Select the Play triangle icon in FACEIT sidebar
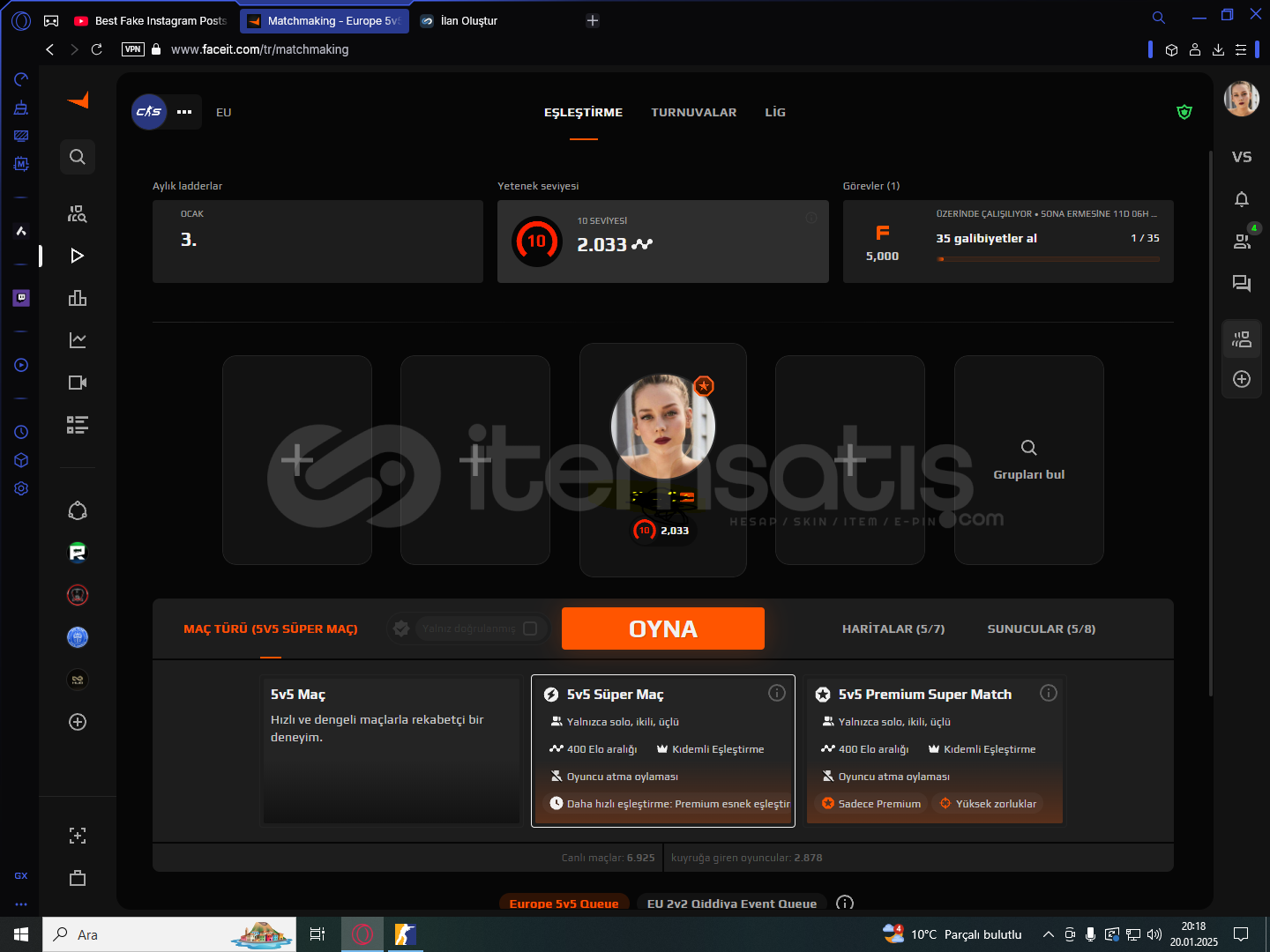 (78, 256)
